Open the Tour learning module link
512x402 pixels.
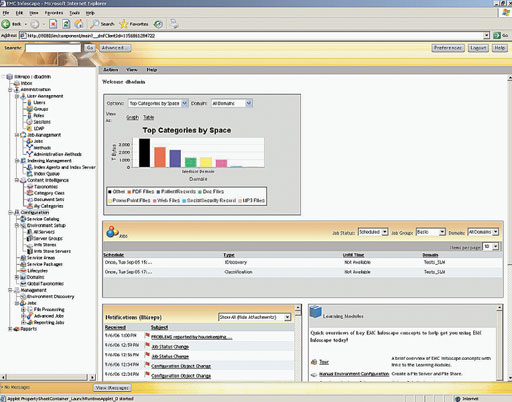coord(324,362)
